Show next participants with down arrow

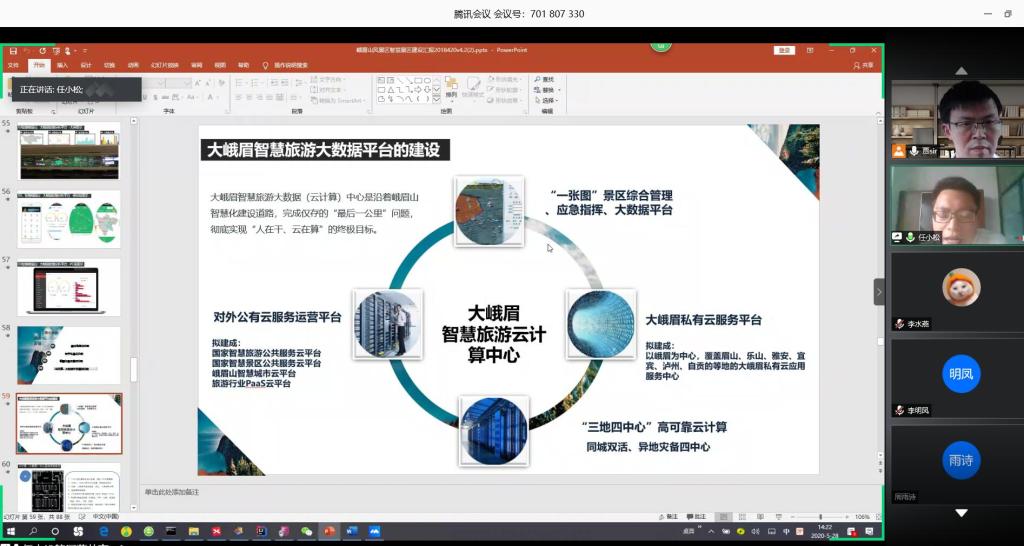(x=961, y=513)
